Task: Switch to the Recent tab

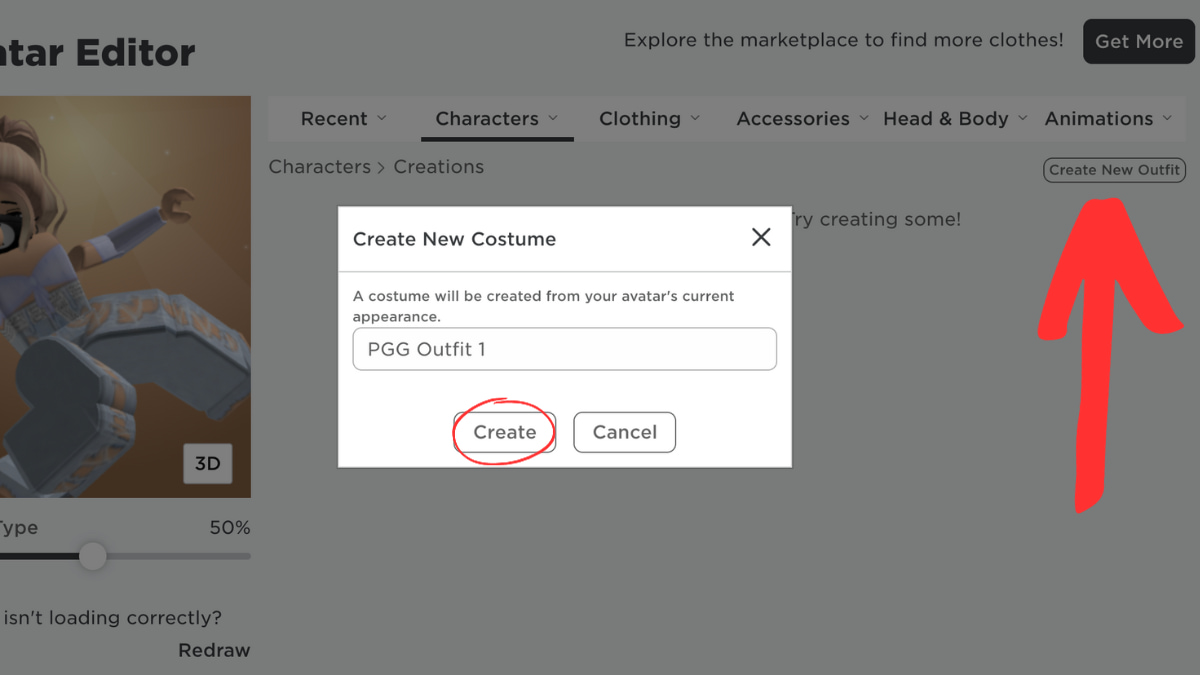Action: [x=334, y=118]
